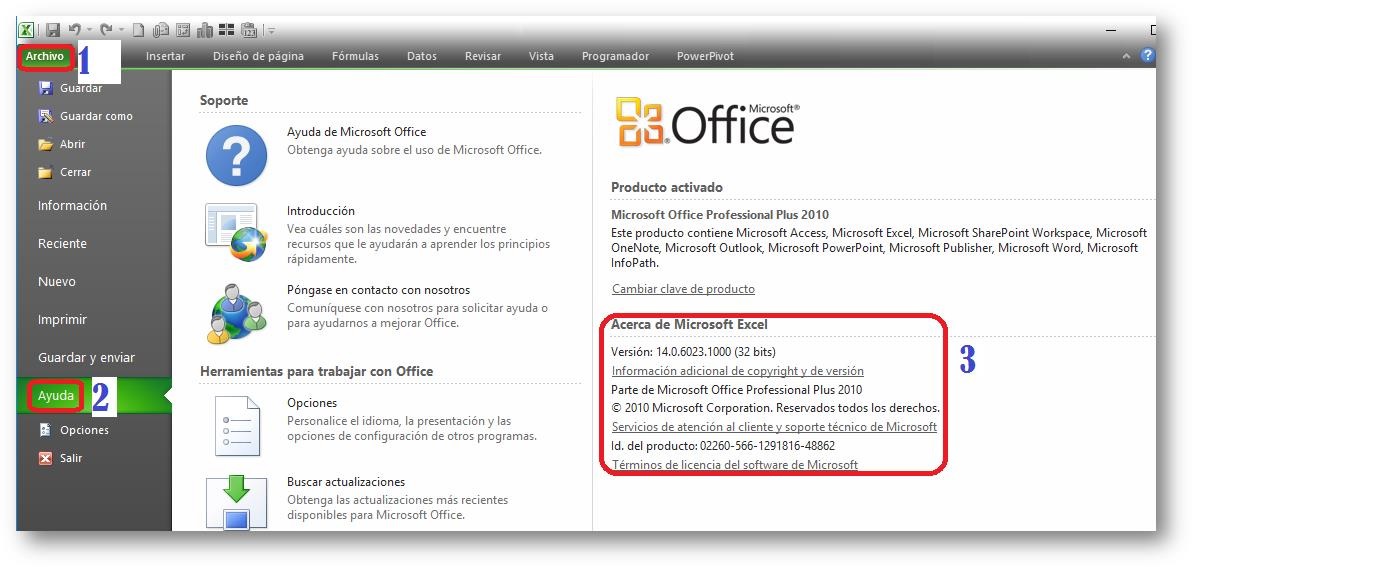
Task: Click the Ayuda de Microsoft Office title text
Action: [356, 132]
